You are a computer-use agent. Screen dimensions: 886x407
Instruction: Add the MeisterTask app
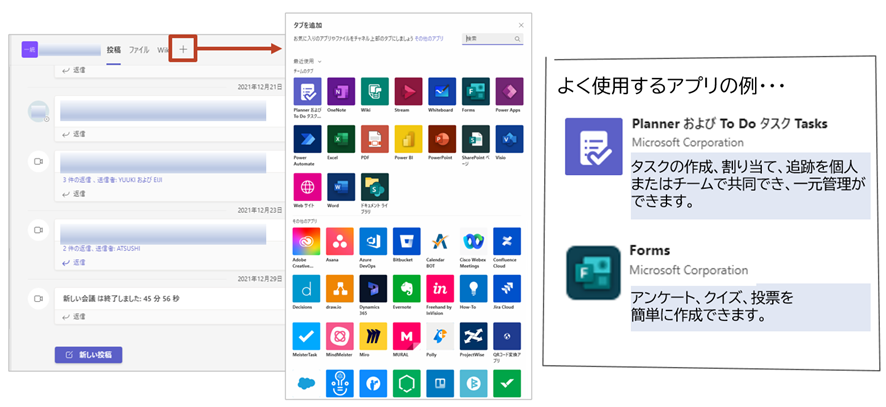click(x=306, y=336)
